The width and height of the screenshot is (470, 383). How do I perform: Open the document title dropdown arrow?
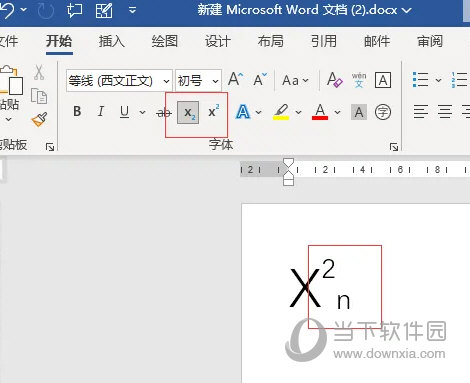(x=406, y=10)
